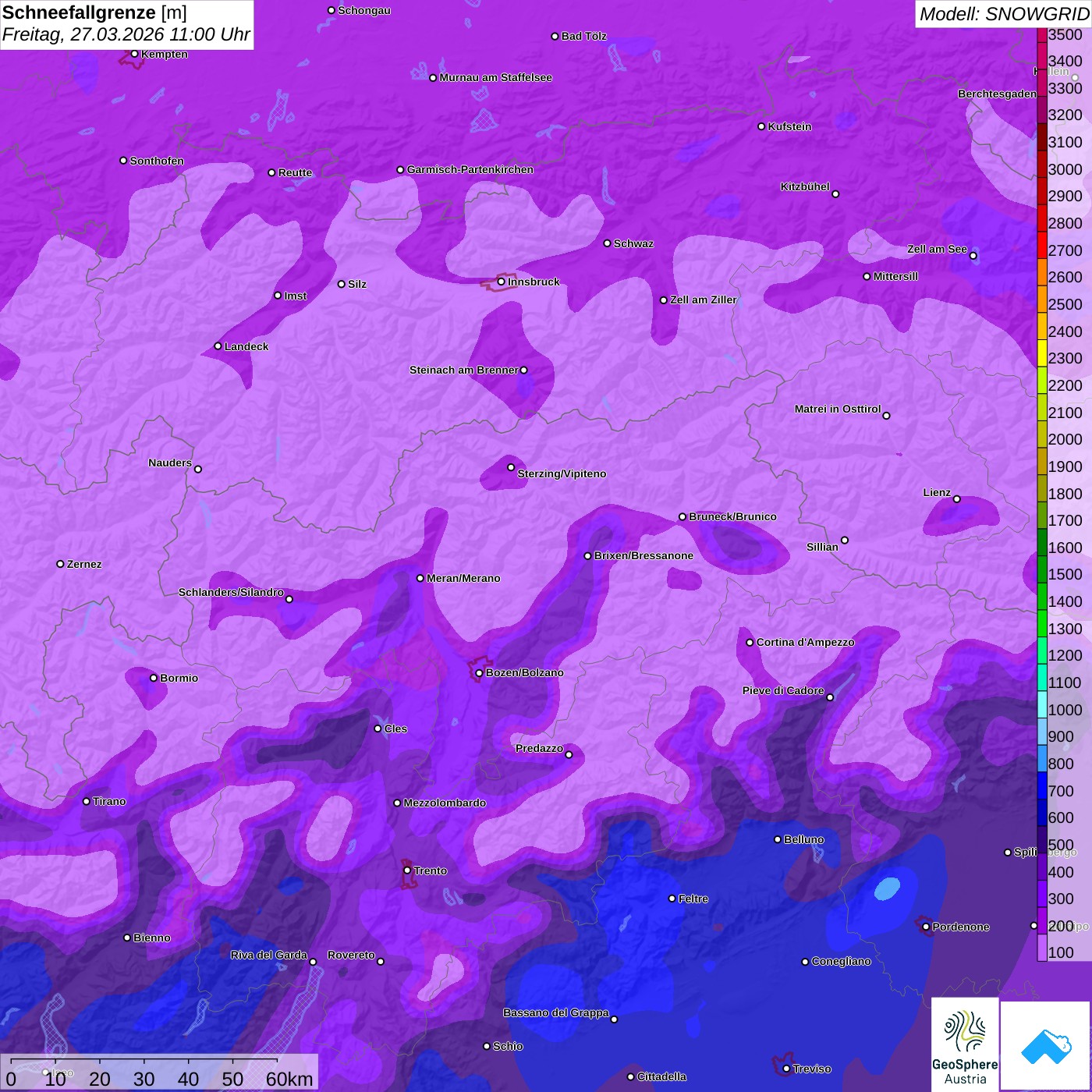Click the Schlanders/Silandro label

[231, 592]
